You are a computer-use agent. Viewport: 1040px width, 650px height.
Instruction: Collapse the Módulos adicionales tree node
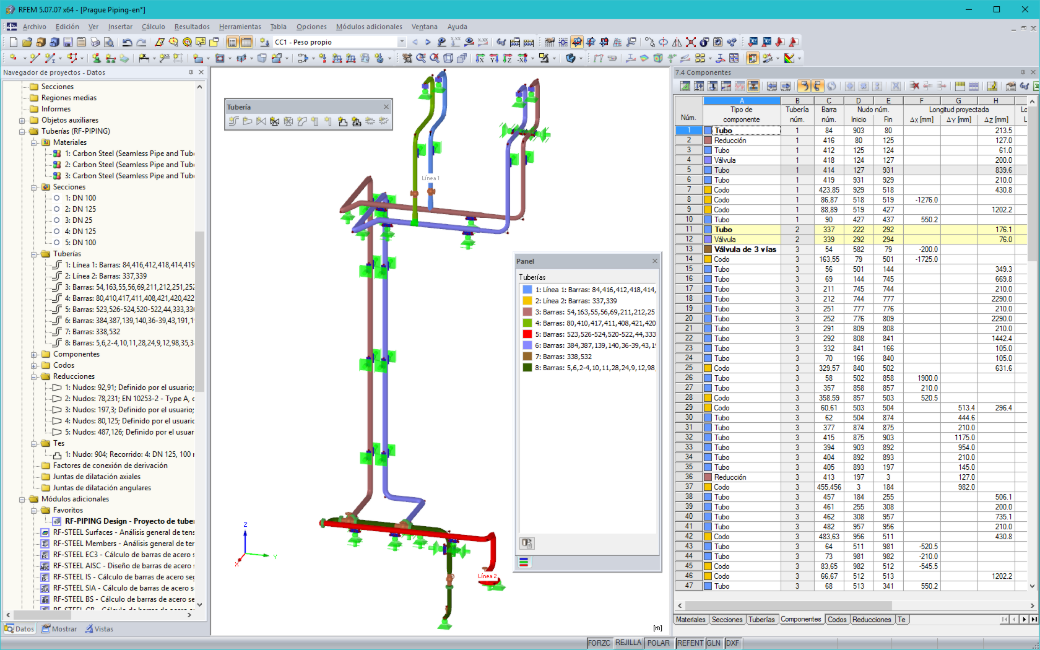[22, 499]
